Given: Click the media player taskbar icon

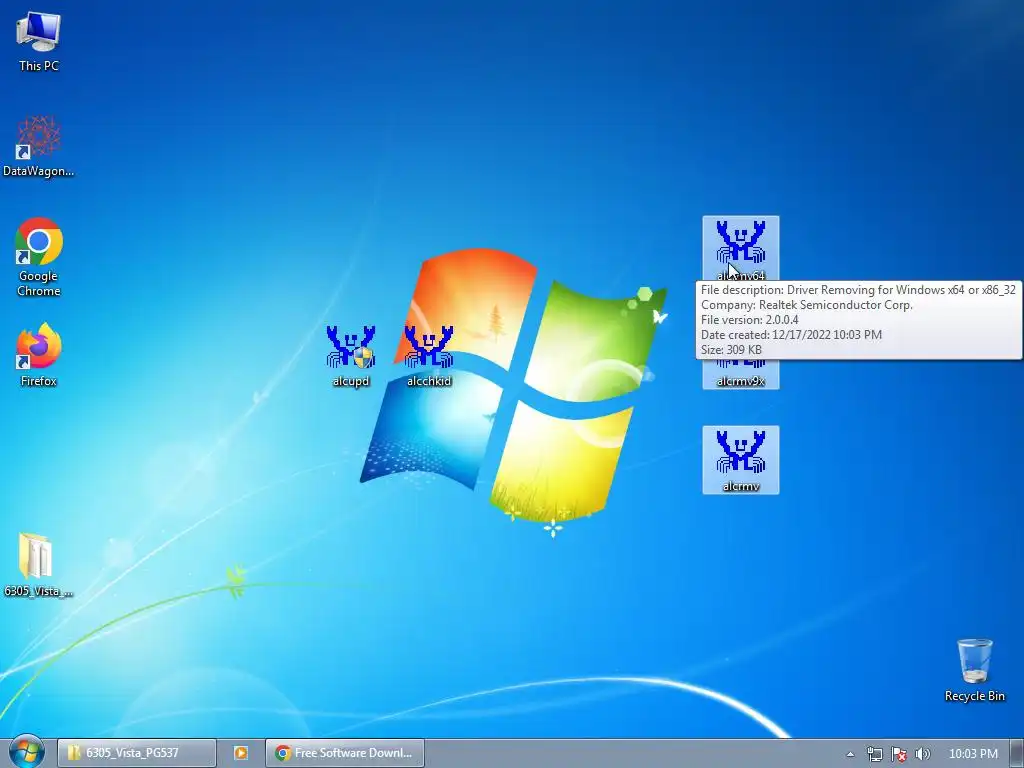Looking at the screenshot, I should [240, 753].
